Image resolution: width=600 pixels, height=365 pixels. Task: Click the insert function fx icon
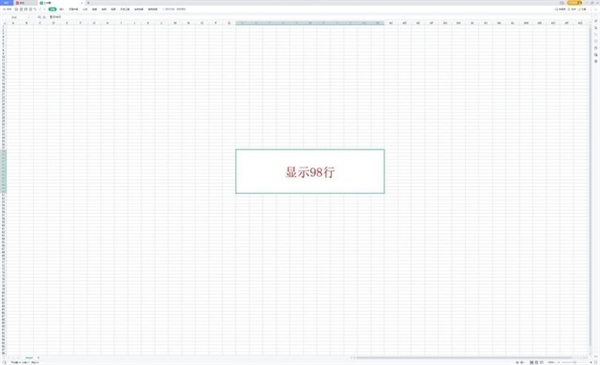point(44,17)
